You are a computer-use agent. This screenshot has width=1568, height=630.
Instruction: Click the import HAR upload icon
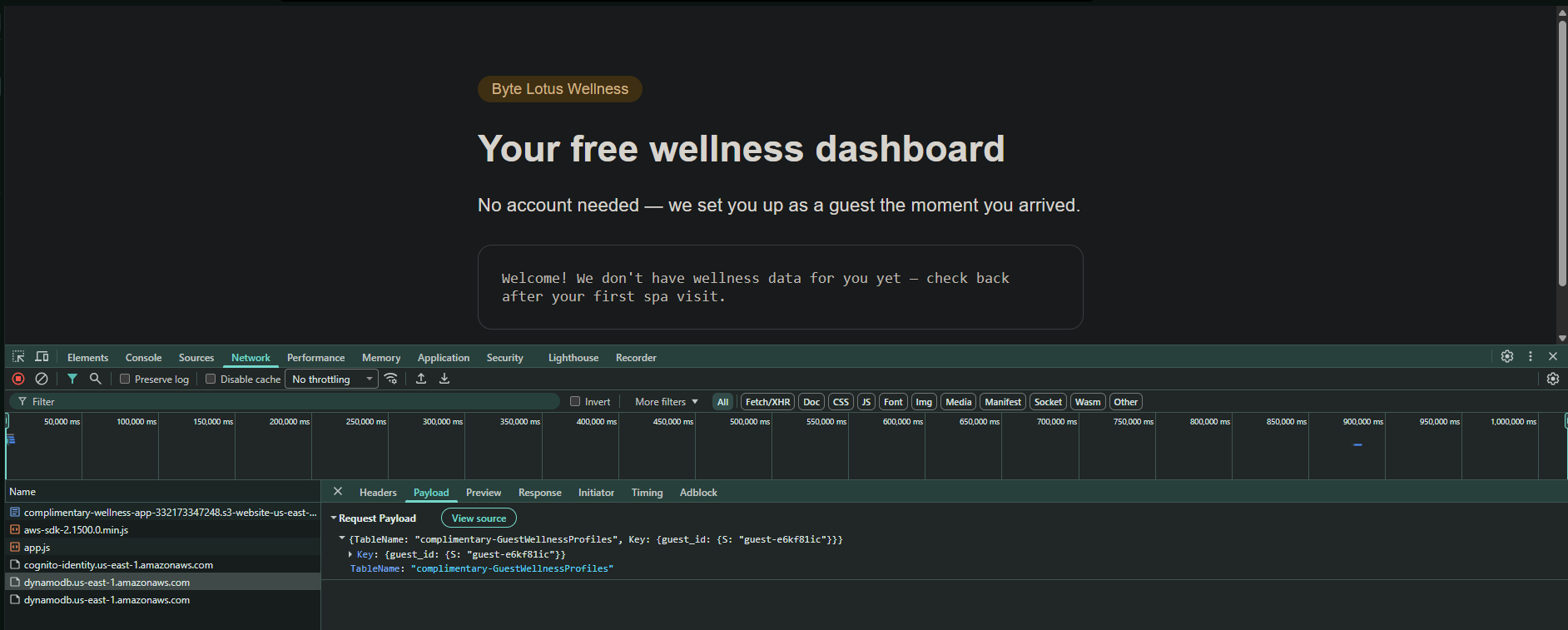(x=421, y=379)
